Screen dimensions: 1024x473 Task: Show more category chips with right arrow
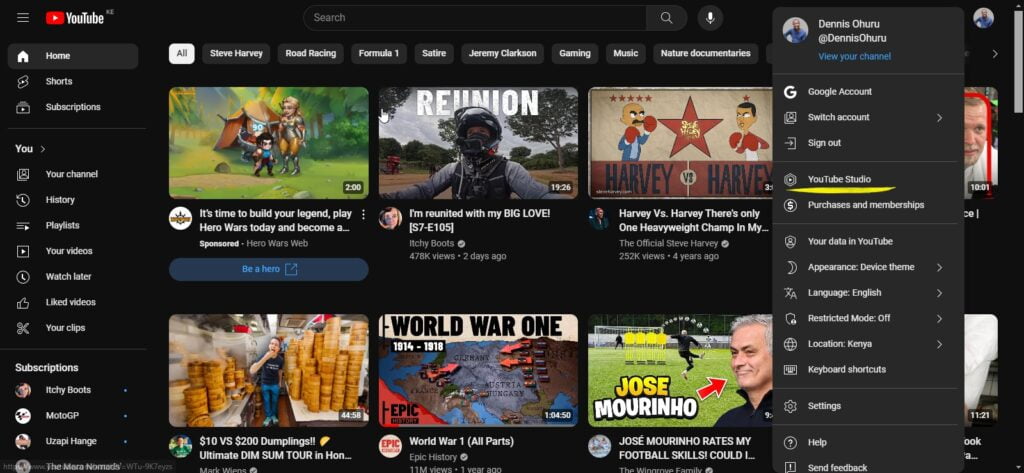tap(995, 54)
